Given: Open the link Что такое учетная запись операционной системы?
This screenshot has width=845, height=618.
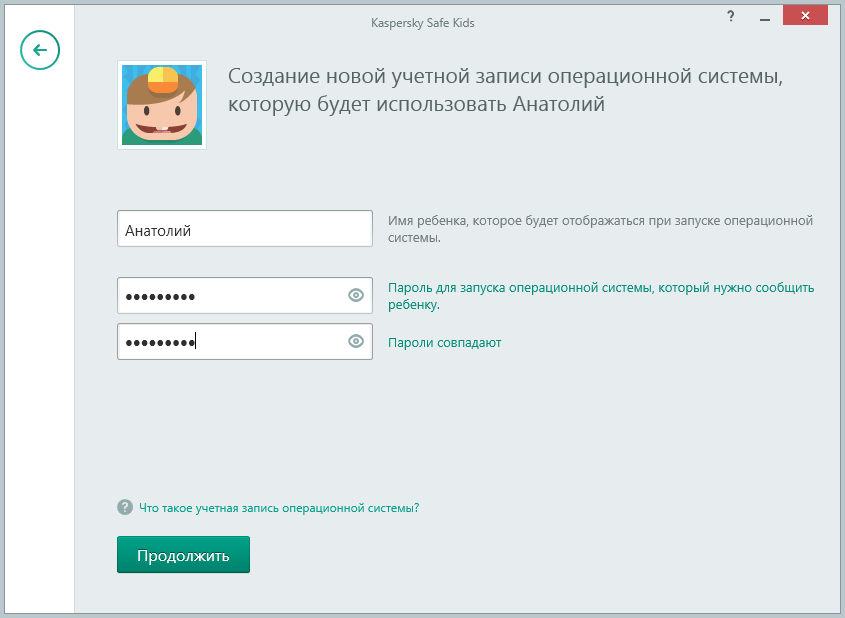Looking at the screenshot, I should coord(279,508).
